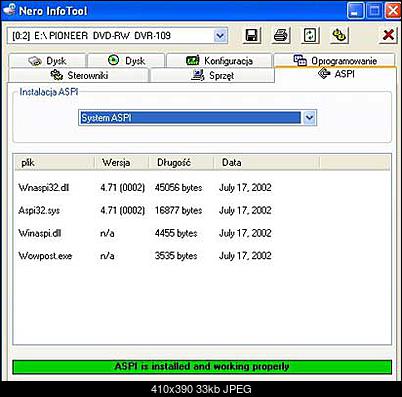
Task: Expand the System ASPI dropdown arrow
Action: click(309, 118)
